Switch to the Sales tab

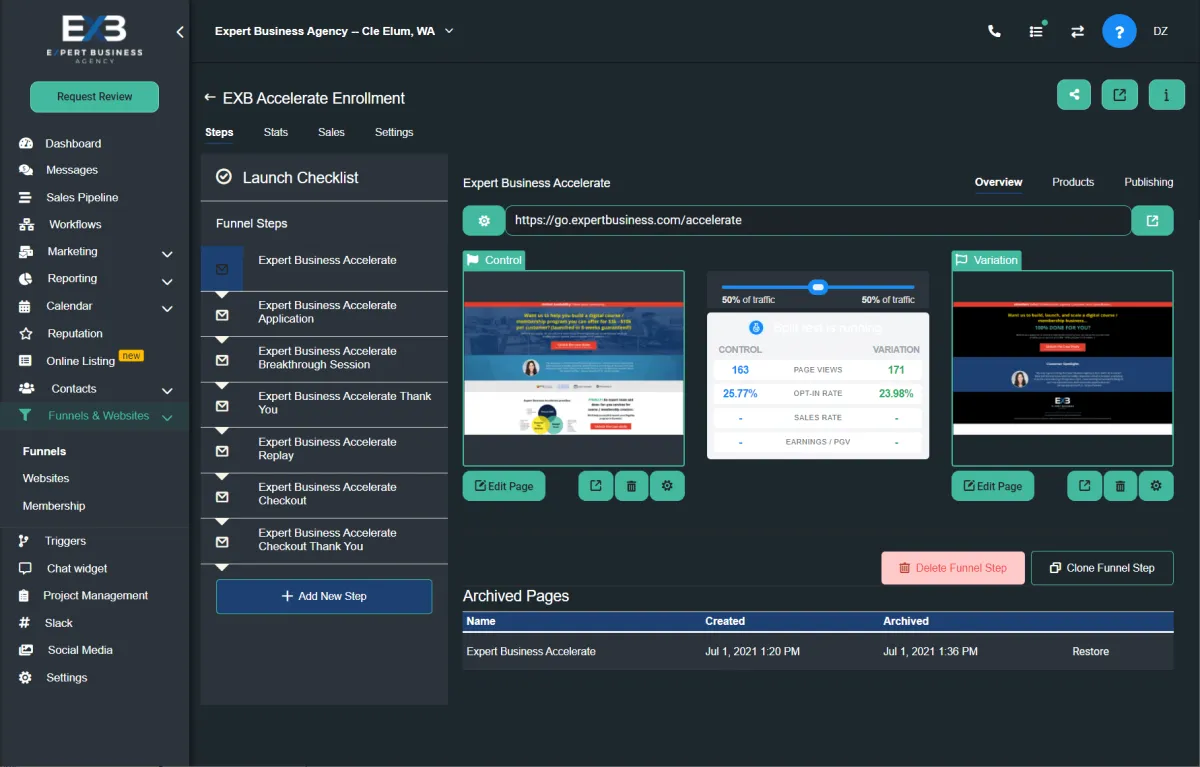pos(331,132)
